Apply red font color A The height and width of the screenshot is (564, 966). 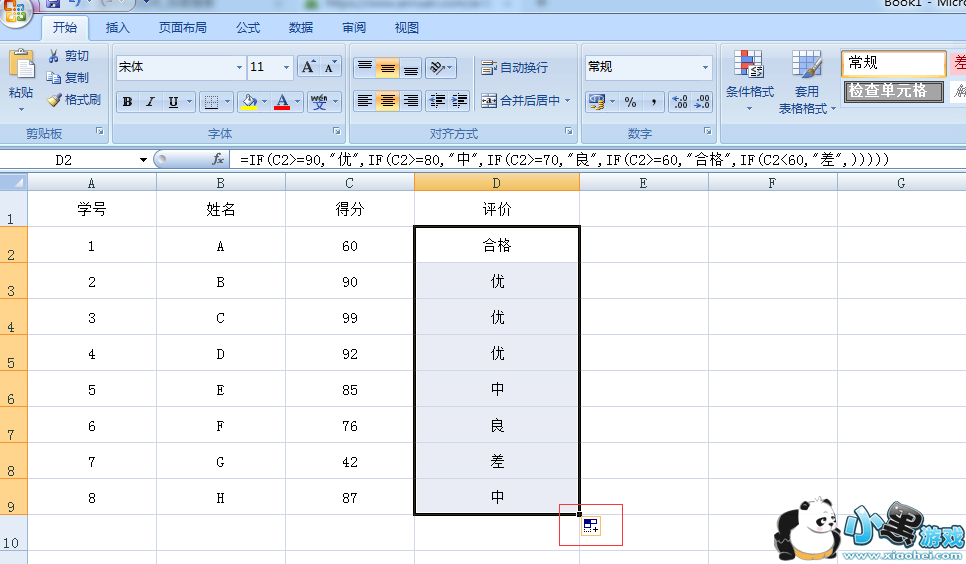click(x=282, y=102)
